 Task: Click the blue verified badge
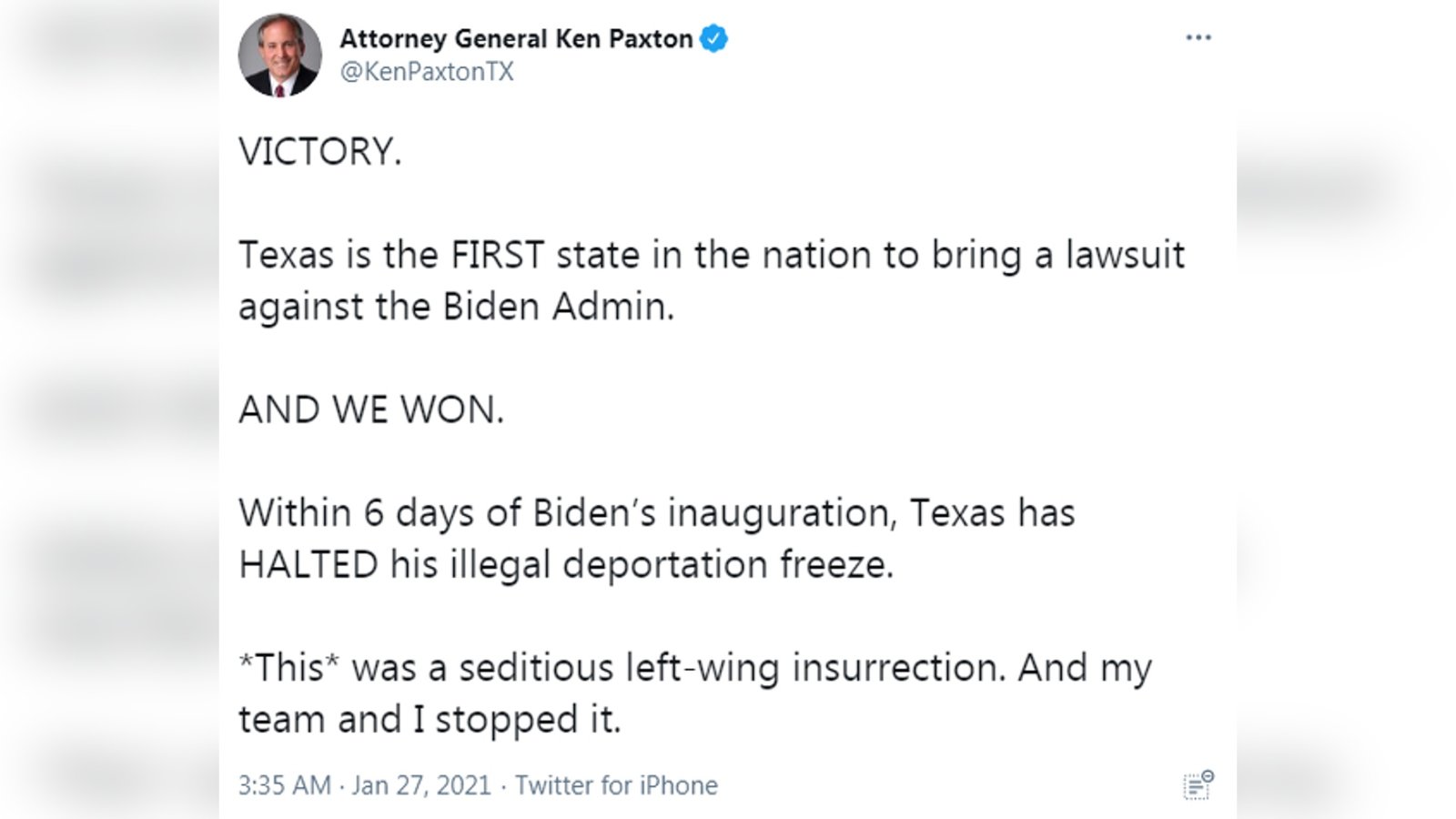click(x=713, y=39)
